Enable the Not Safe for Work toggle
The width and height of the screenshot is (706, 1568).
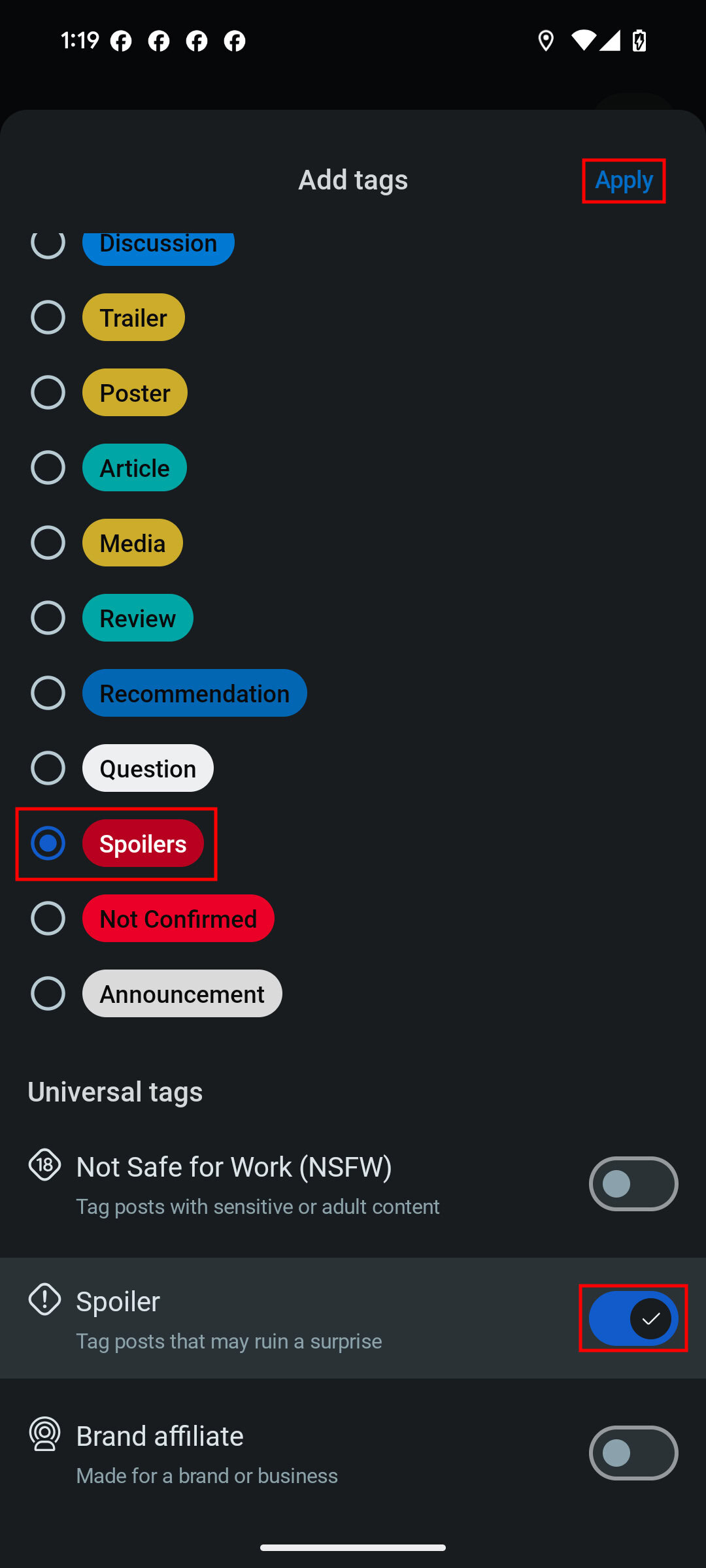(633, 1184)
